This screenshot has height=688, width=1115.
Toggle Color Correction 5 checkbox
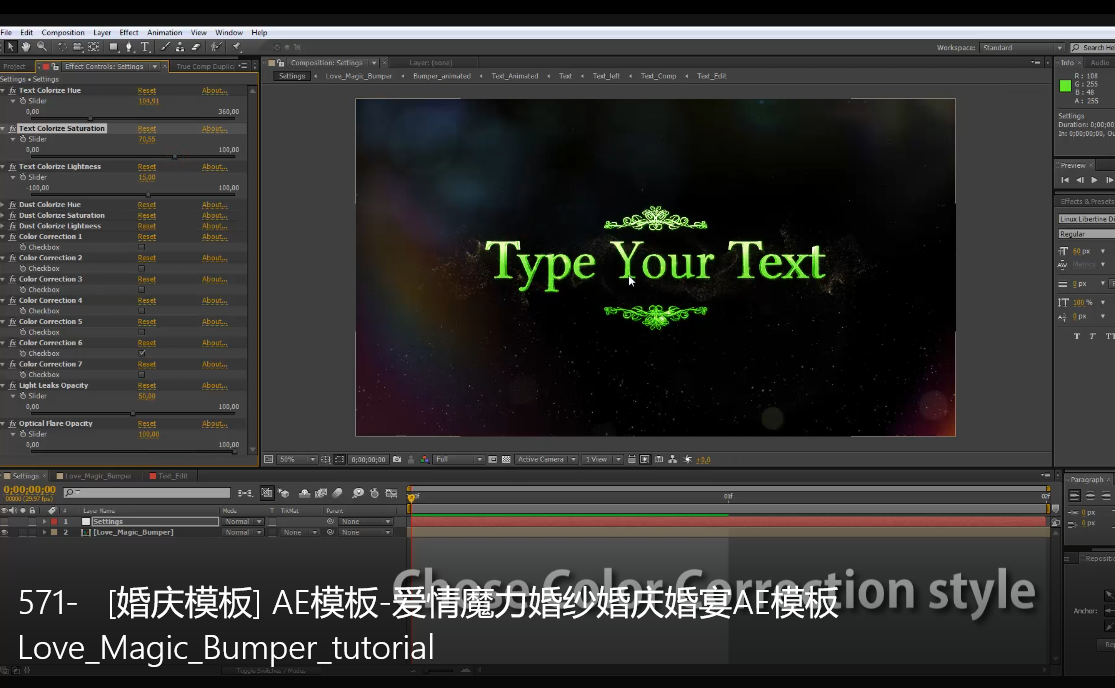point(142,332)
